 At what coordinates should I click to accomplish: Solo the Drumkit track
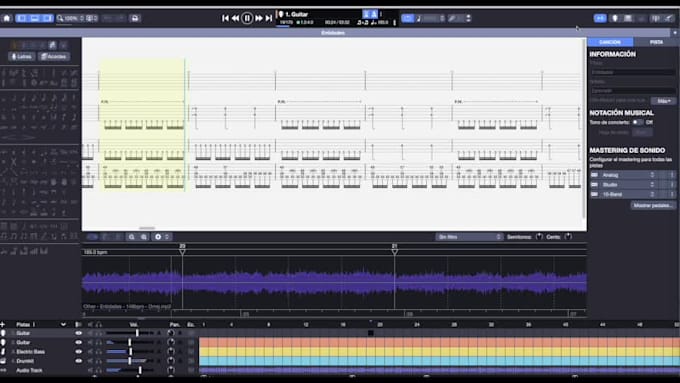[x=99, y=361]
